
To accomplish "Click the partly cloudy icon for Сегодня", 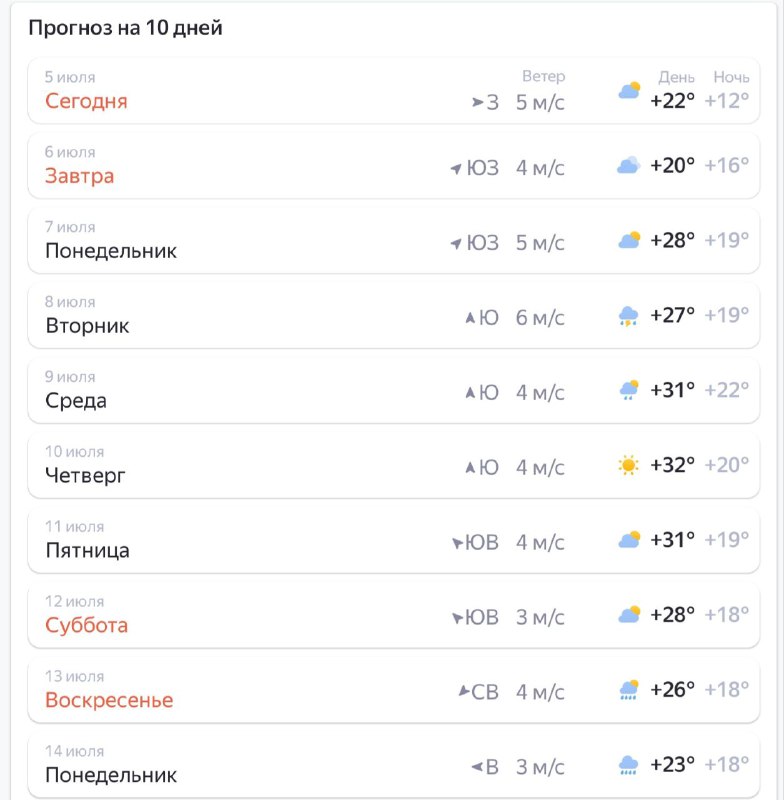I will [629, 91].
